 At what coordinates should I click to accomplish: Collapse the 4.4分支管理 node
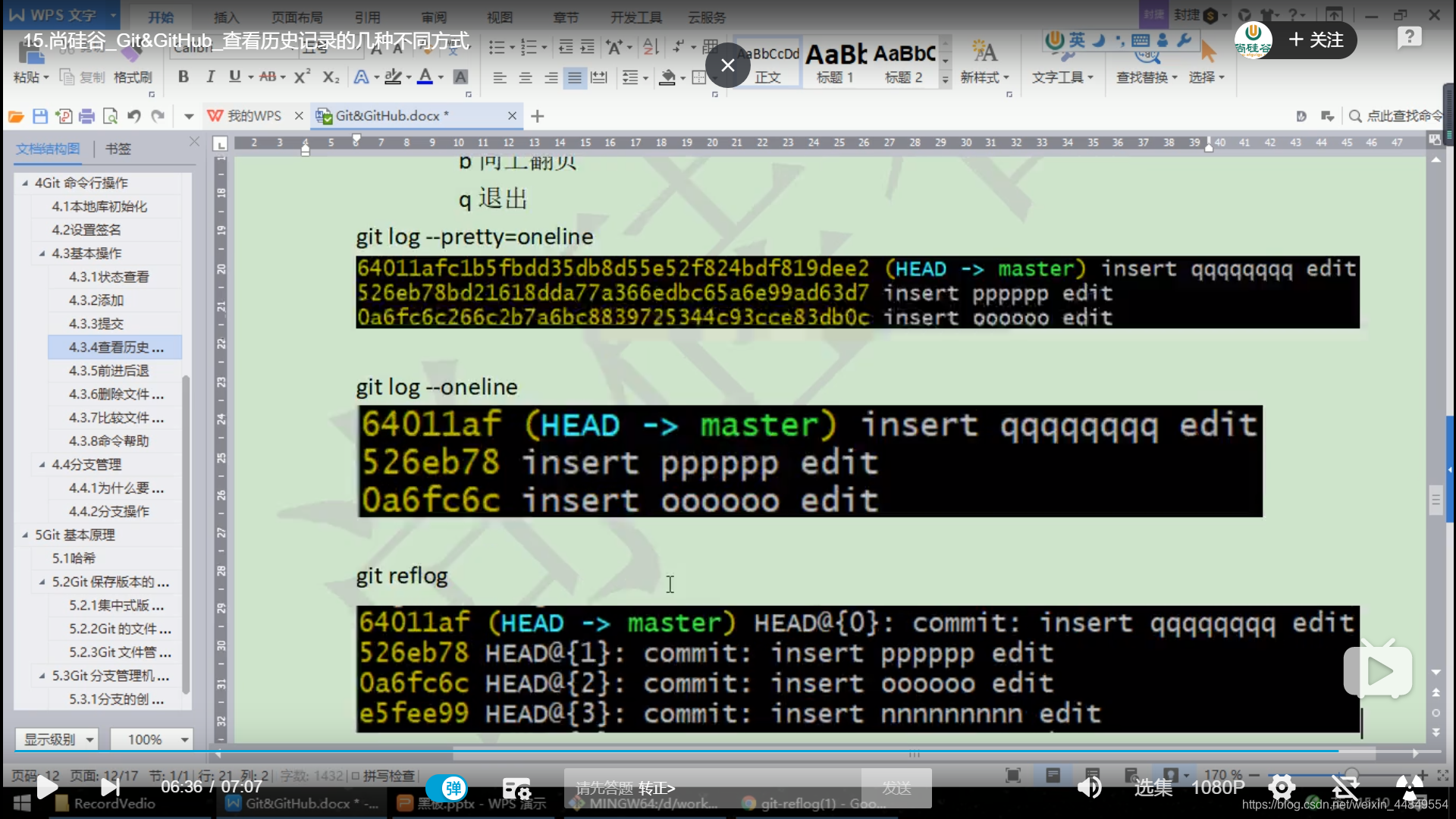tap(42, 464)
